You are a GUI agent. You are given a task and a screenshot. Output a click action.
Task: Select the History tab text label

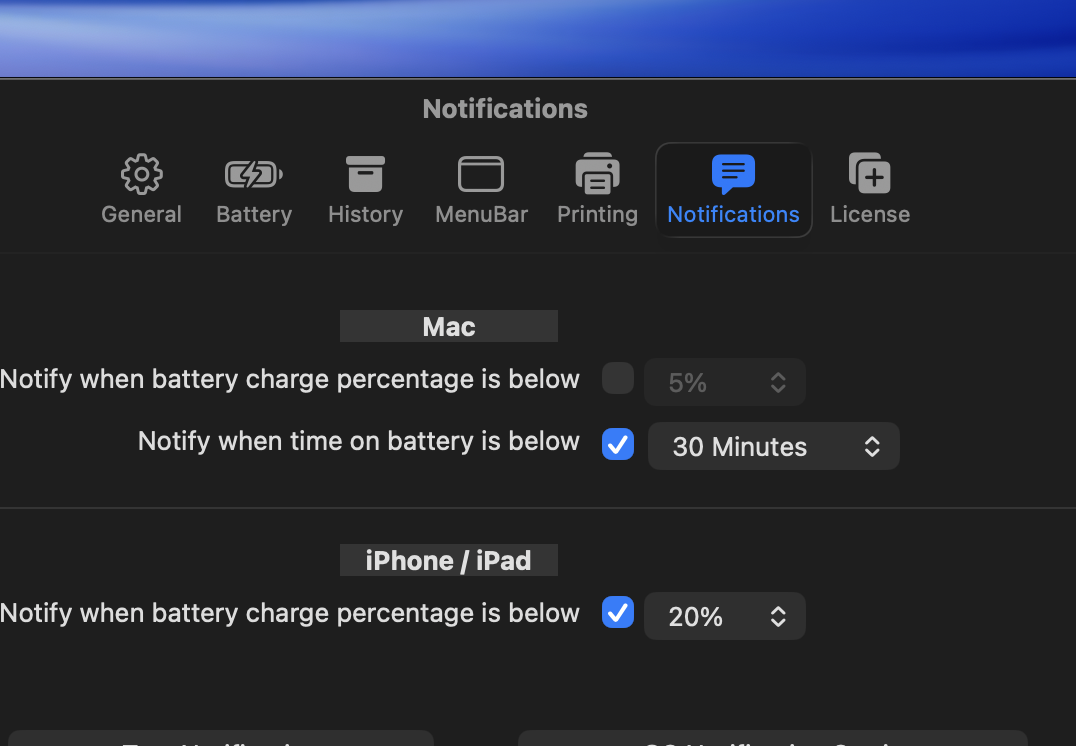tap(365, 214)
